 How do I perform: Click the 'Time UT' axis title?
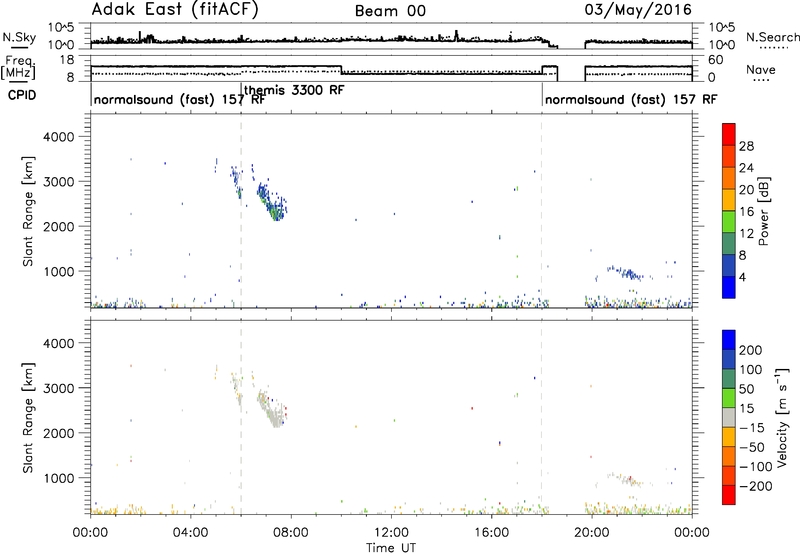tap(391, 548)
